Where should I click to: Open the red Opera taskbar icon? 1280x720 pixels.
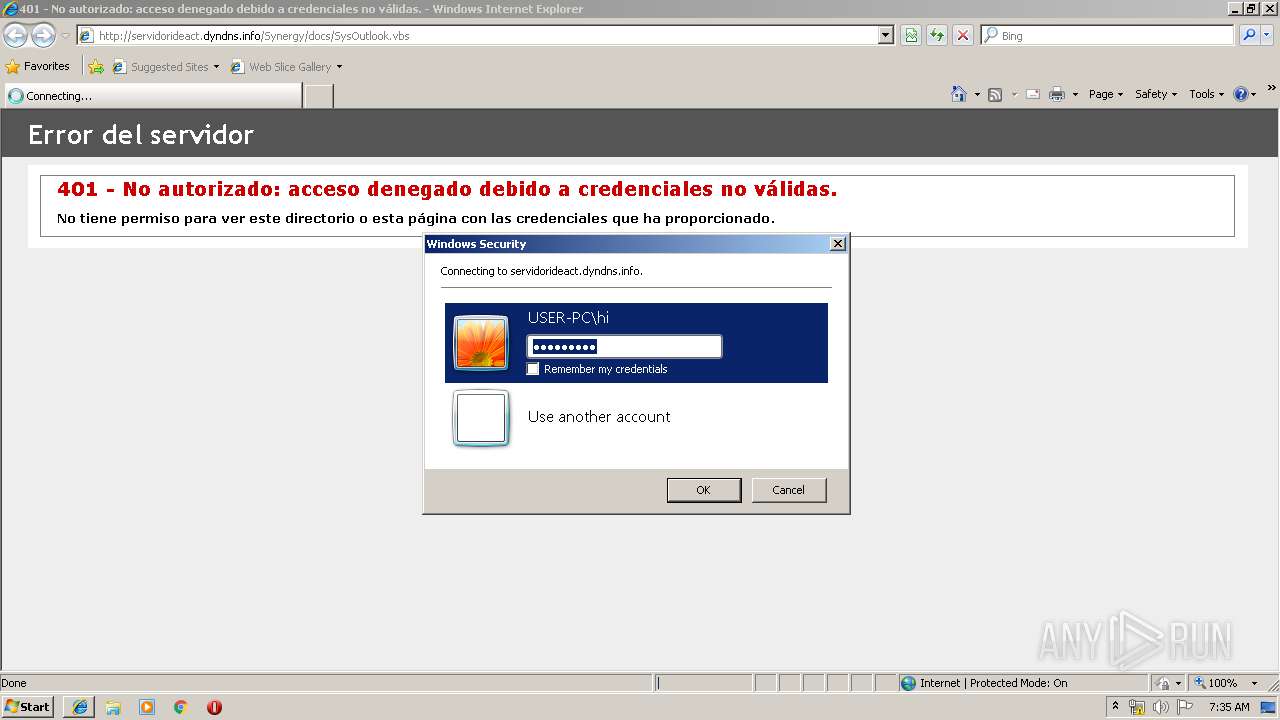[214, 707]
